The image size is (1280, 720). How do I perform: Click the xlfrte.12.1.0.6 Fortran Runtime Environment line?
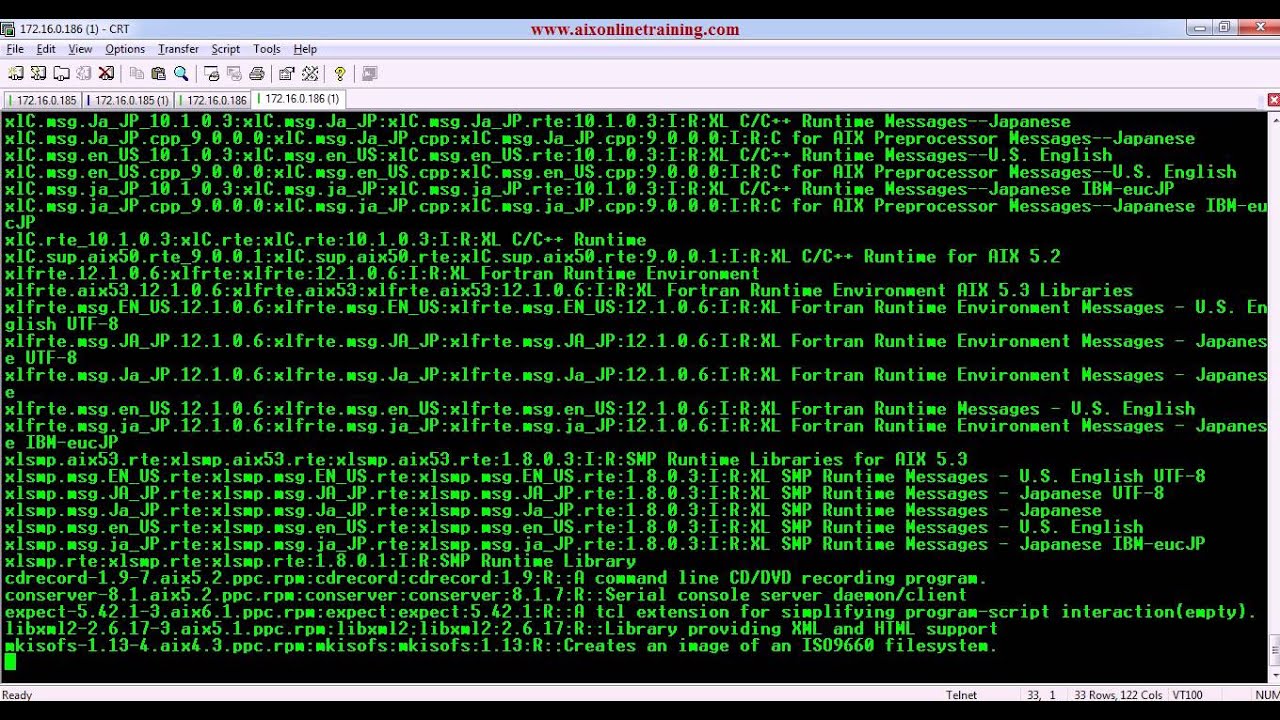click(381, 273)
